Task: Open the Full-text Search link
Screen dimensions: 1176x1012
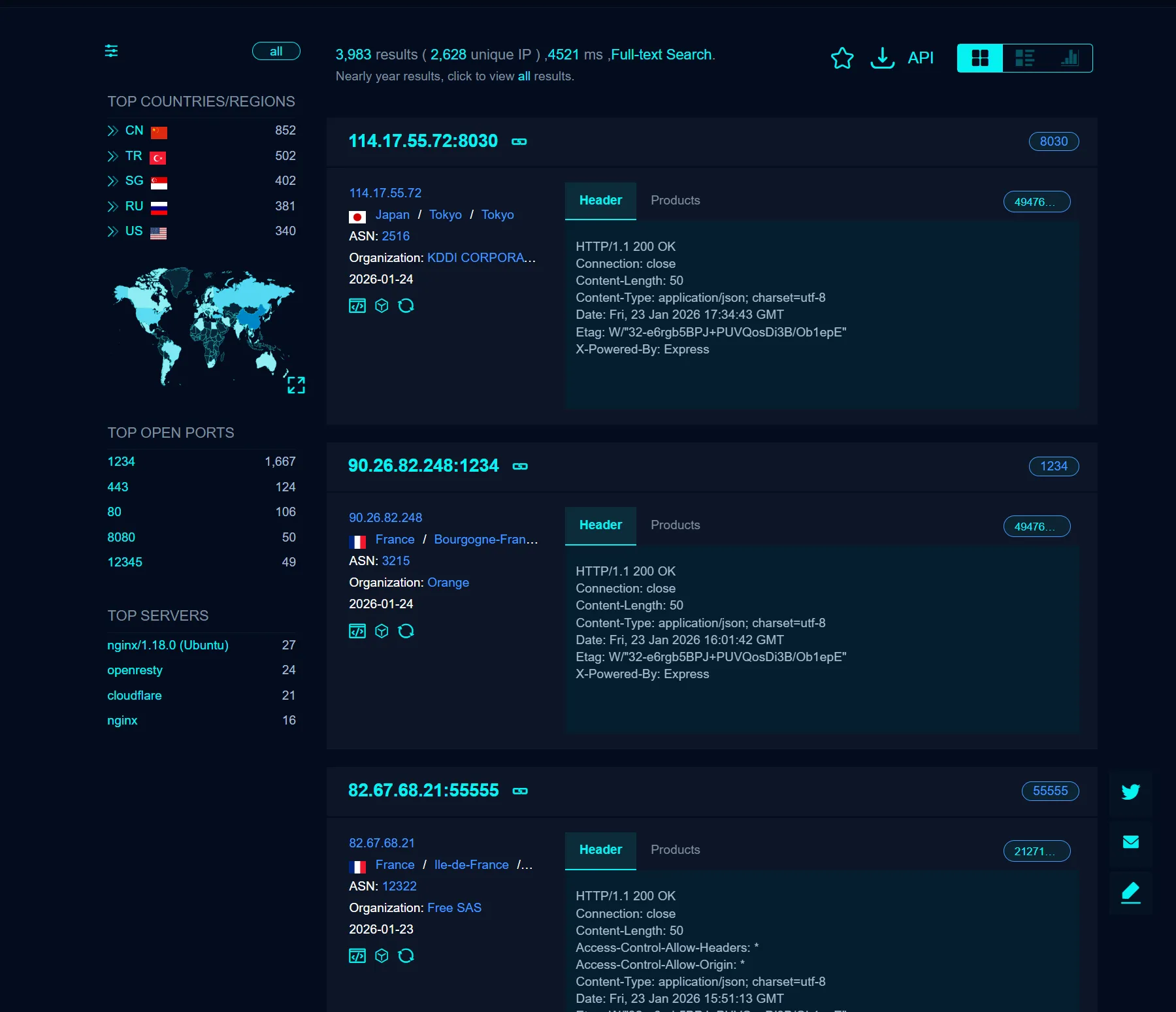Action: tap(661, 55)
